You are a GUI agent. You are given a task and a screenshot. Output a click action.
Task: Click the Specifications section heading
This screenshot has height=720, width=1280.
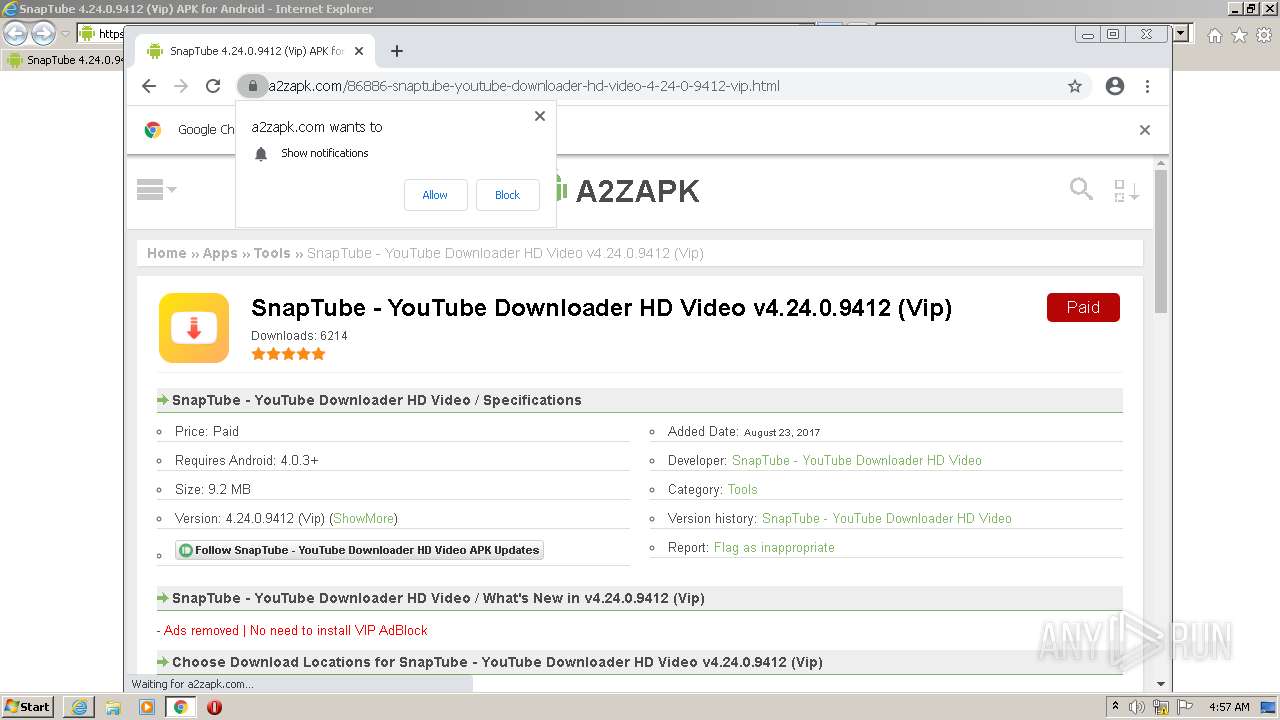pyautogui.click(x=376, y=400)
